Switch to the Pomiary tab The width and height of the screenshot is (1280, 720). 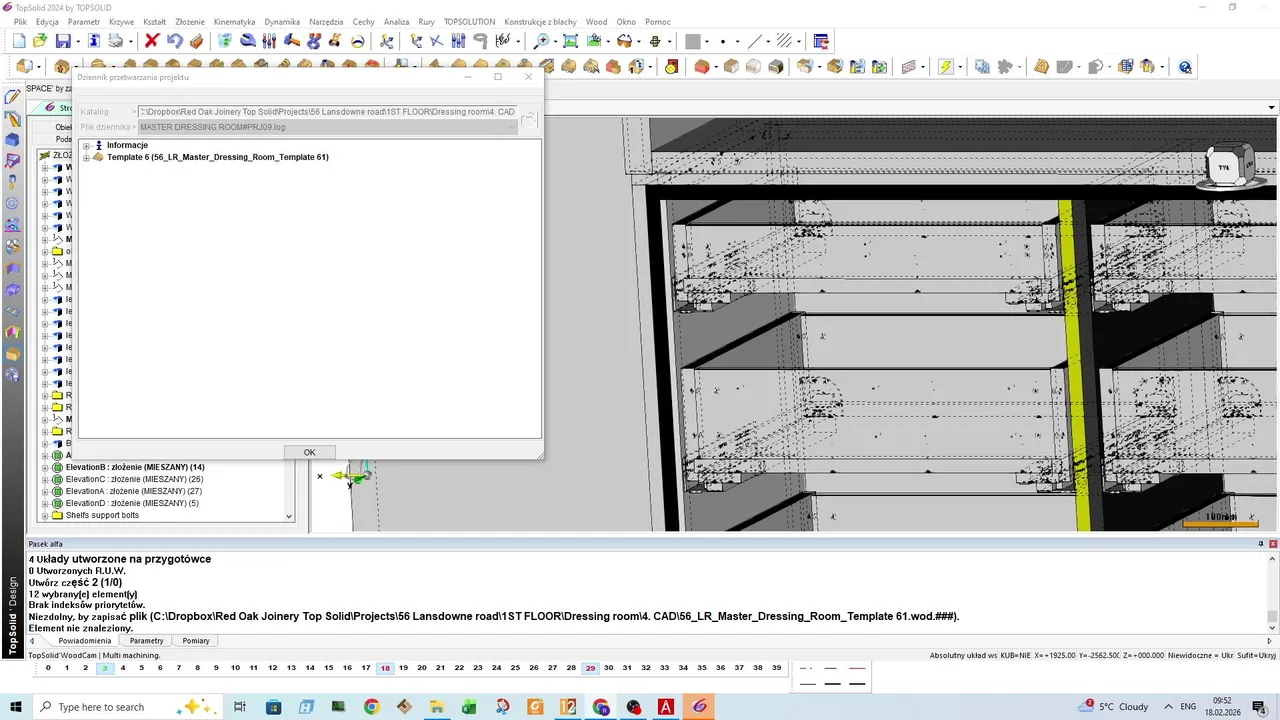196,640
